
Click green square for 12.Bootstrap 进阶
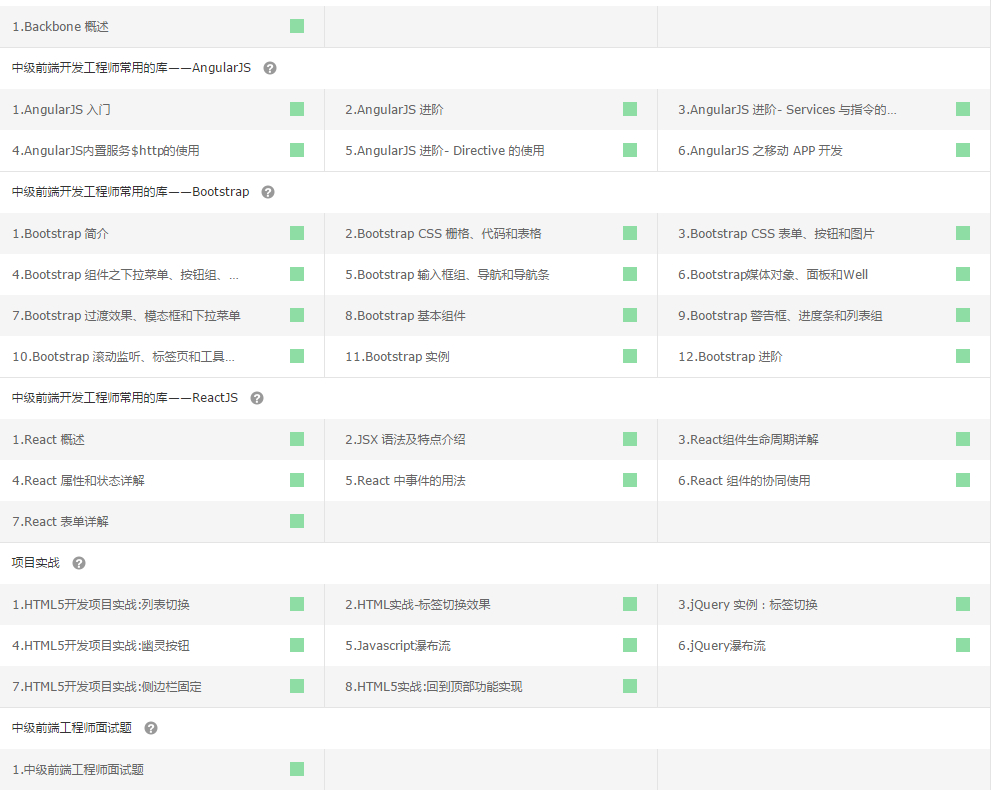[x=963, y=356]
